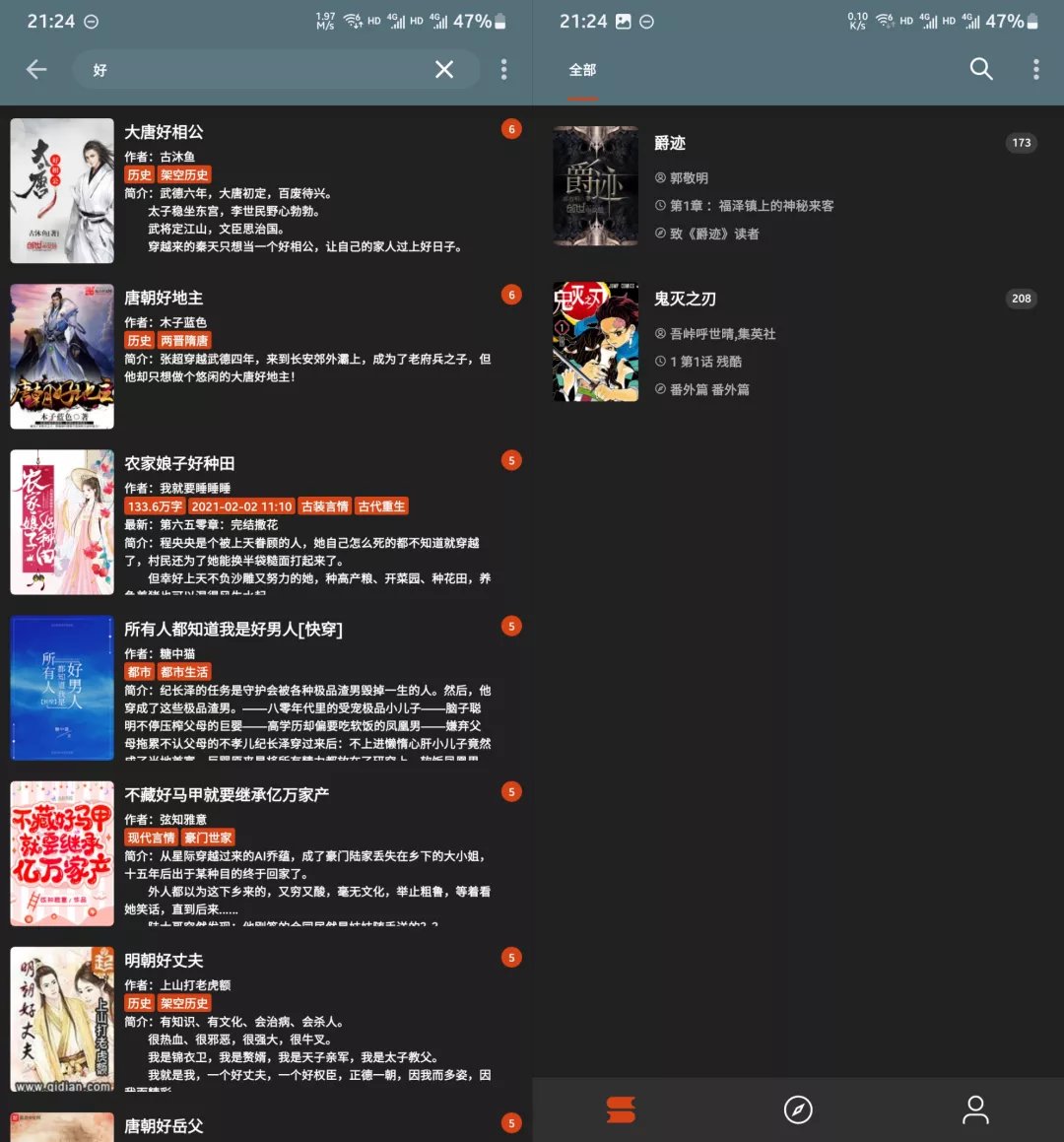The width and height of the screenshot is (1064, 1142).
Task: Tap the 农家娘子好种田 cover thumbnail
Action: [x=62, y=522]
